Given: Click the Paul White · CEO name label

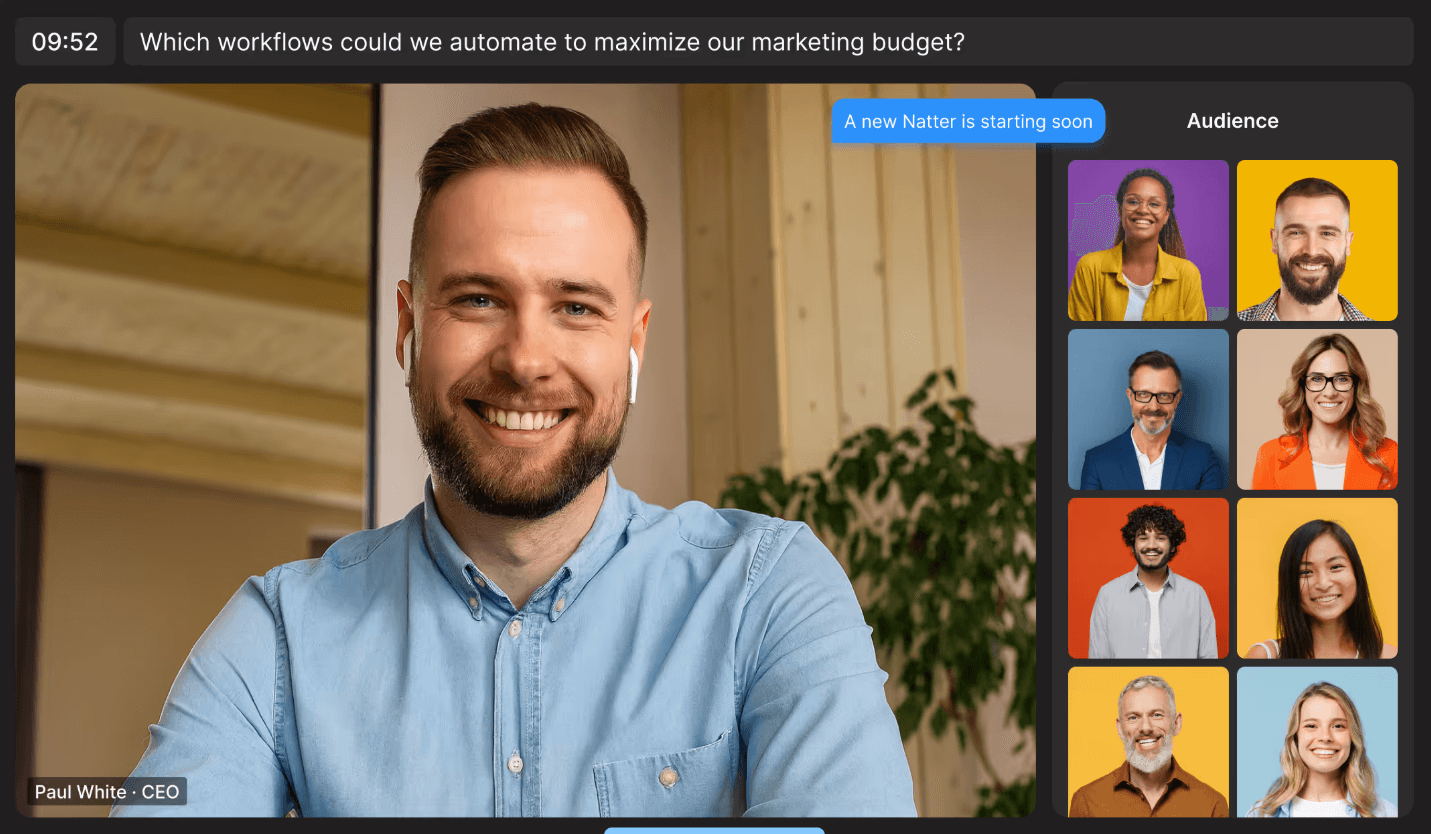Looking at the screenshot, I should point(106,791).
